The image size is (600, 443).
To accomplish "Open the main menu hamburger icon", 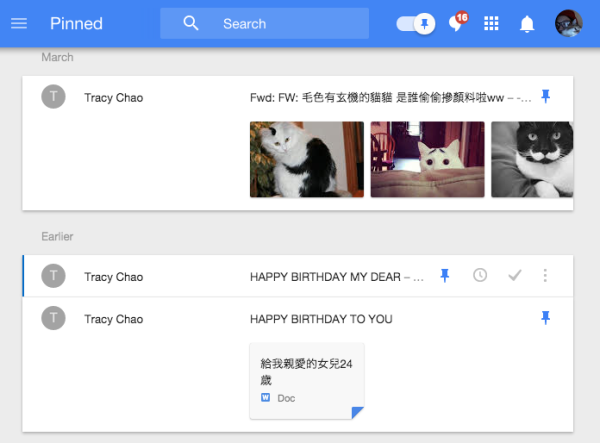I will click(18, 23).
